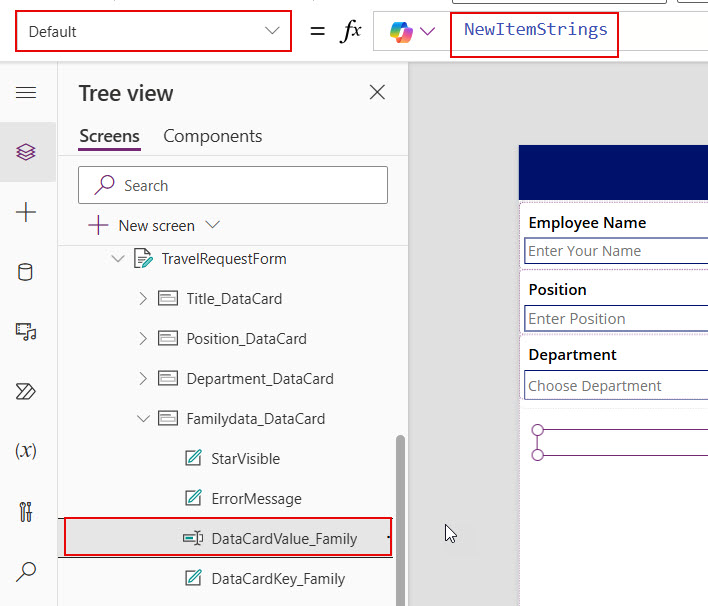Click the Familydata_DataCard card icon

(x=168, y=418)
